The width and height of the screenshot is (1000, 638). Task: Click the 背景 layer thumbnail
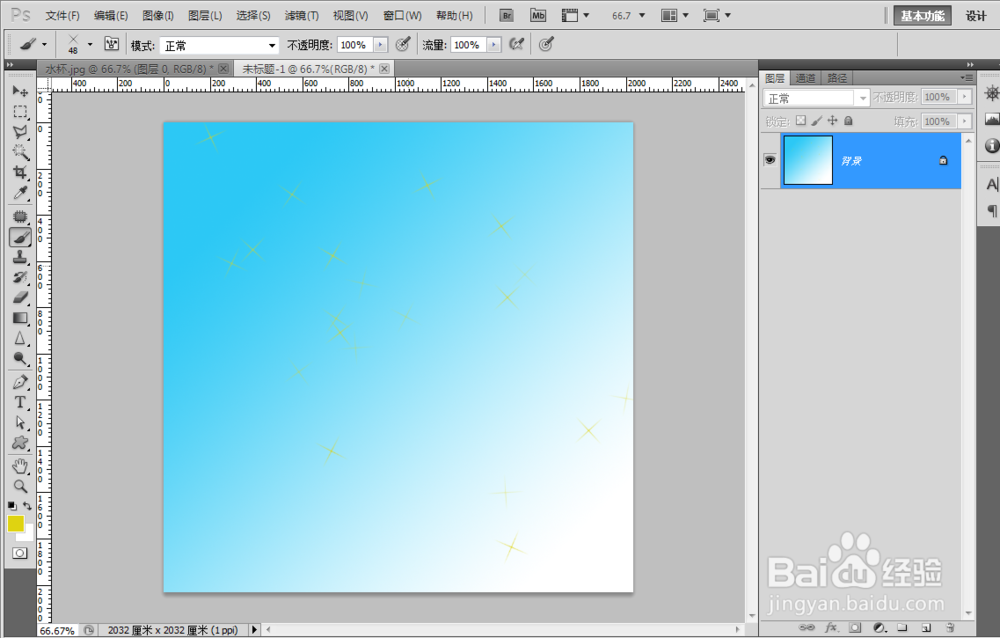coord(807,160)
